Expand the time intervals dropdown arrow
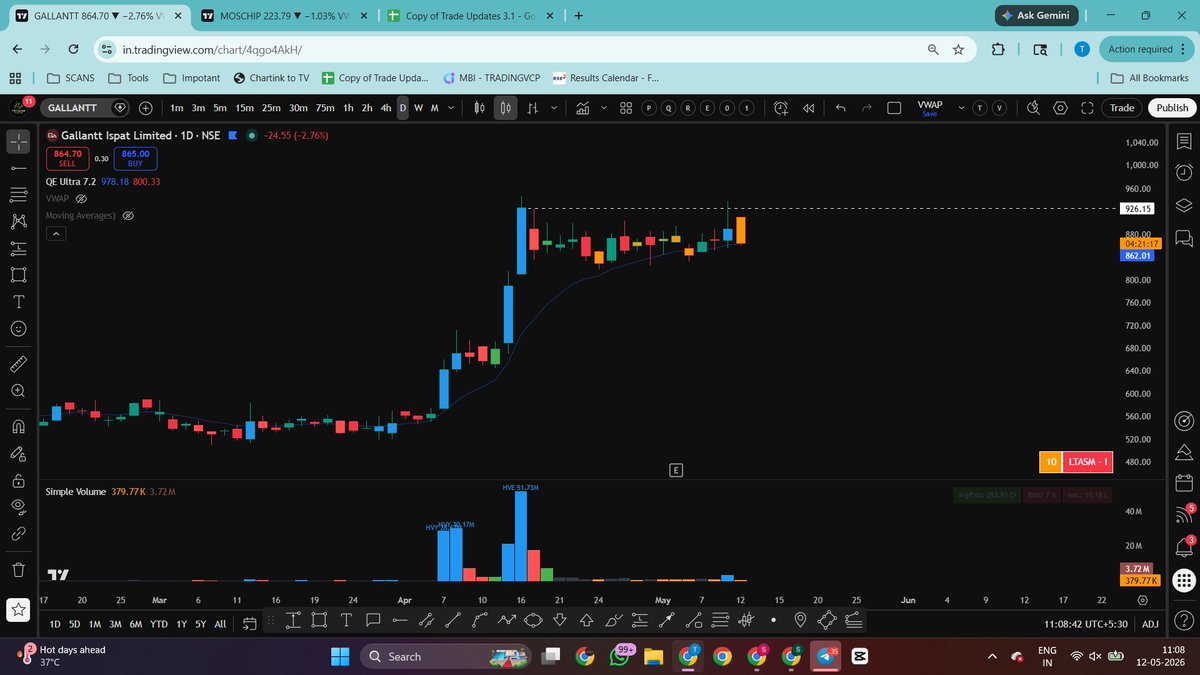This screenshot has width=1200, height=675. [450, 108]
